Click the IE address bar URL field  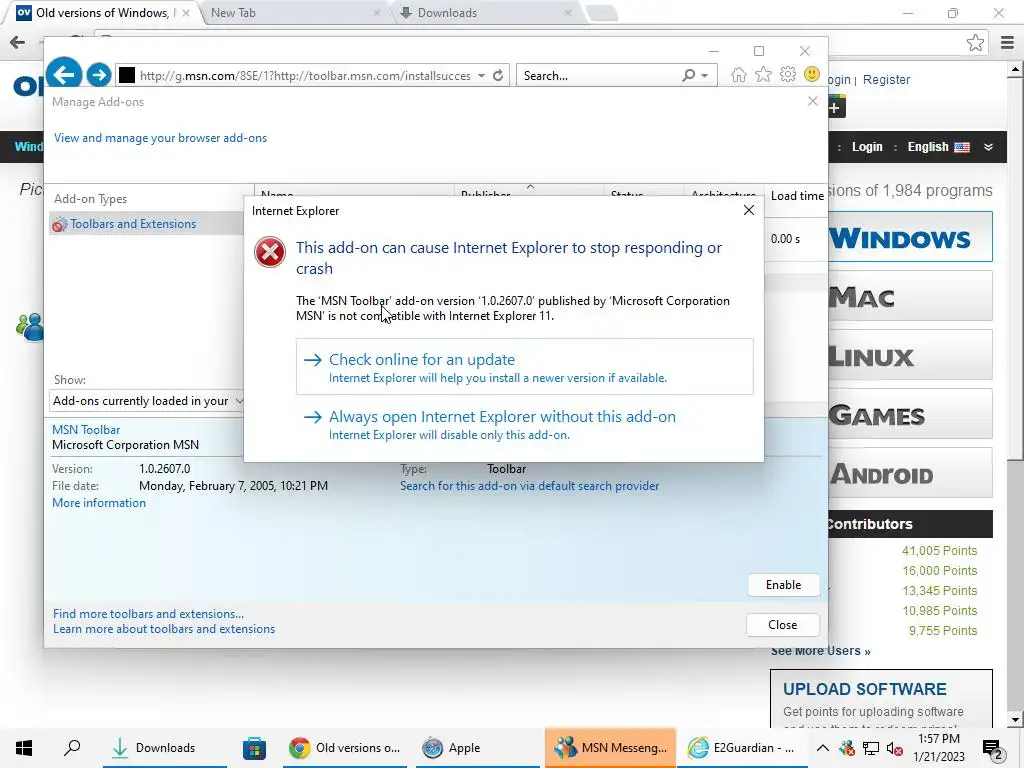point(304,76)
